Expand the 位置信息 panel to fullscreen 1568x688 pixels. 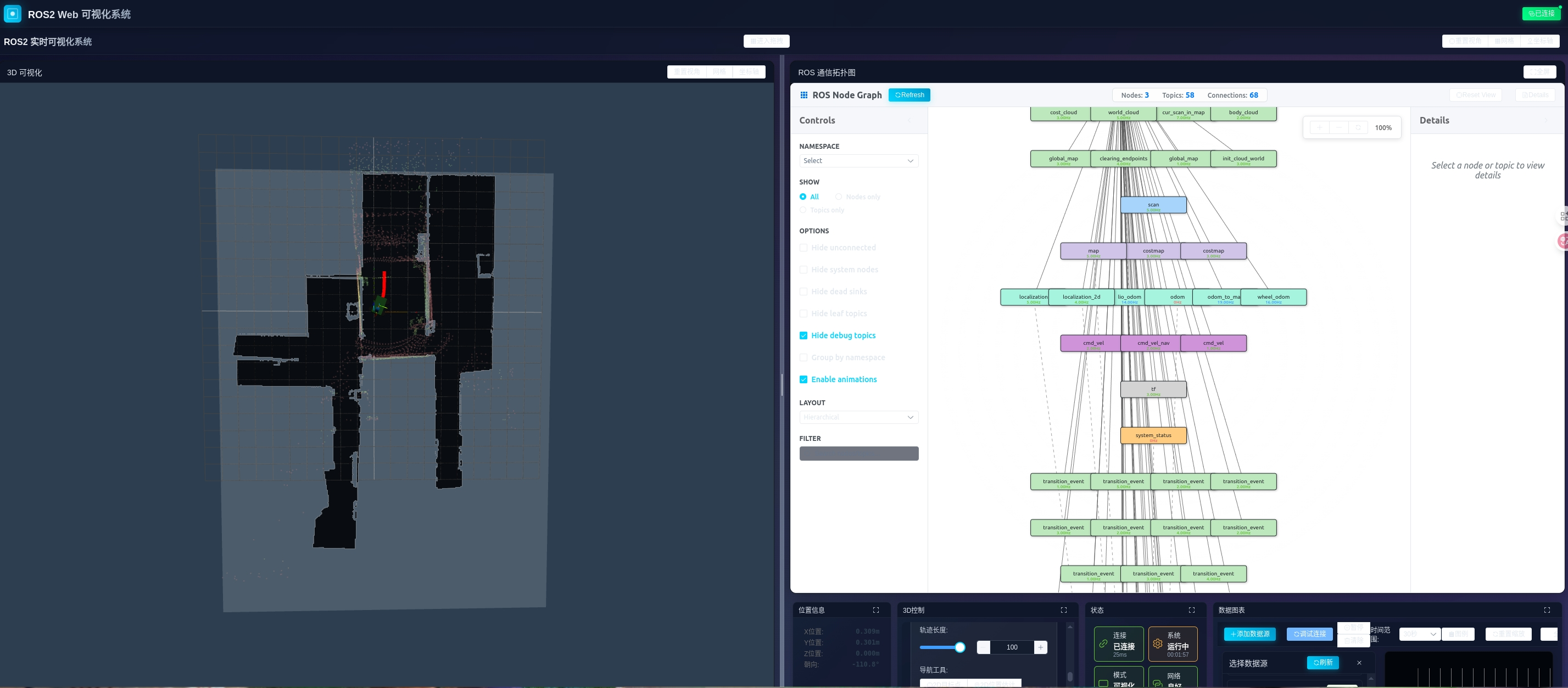pos(876,610)
